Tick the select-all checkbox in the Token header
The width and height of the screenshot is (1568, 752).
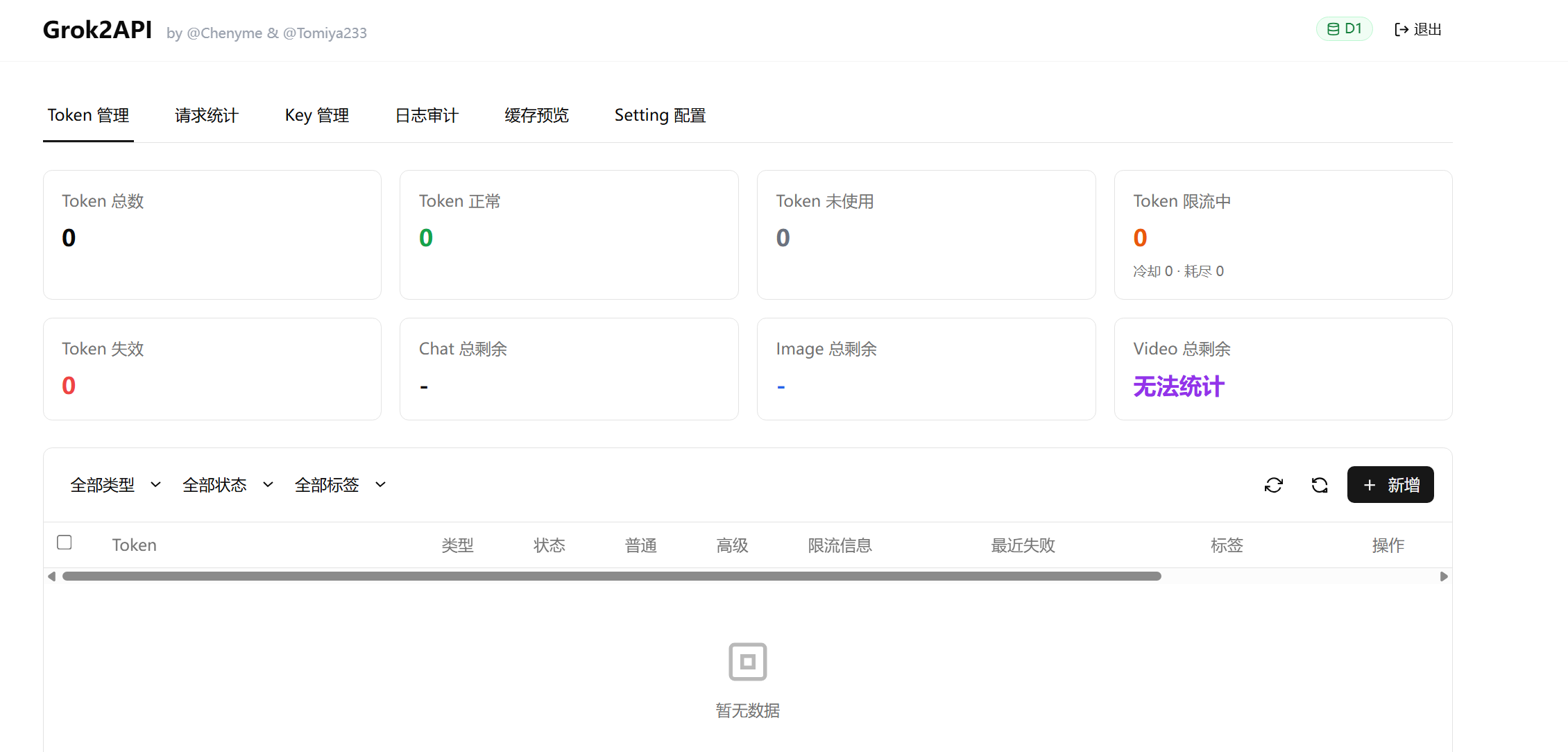click(65, 542)
